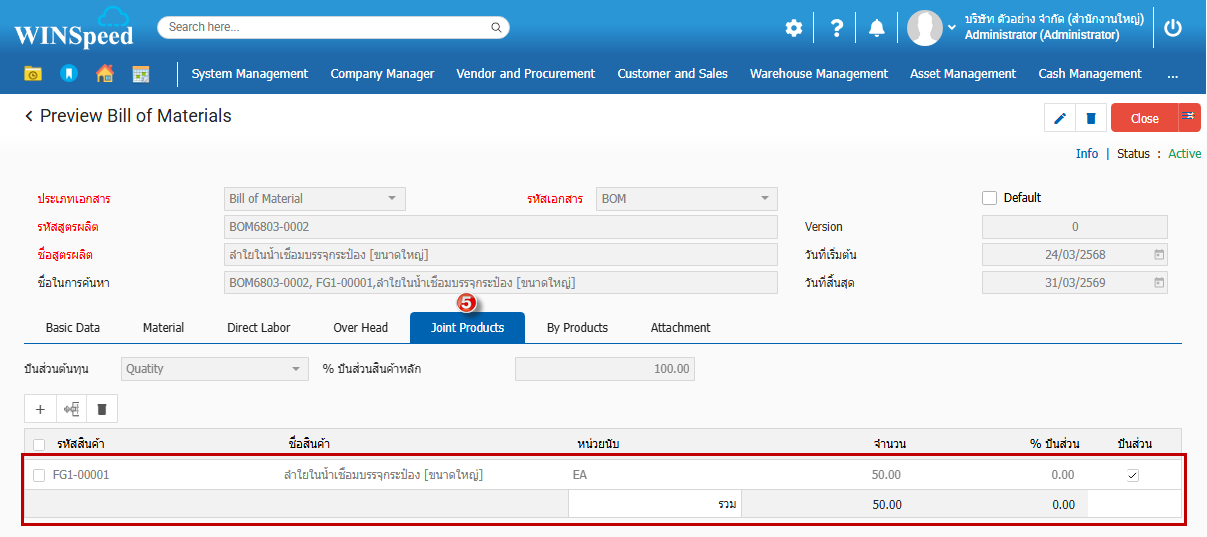Click the power logout icon
The height and width of the screenshot is (537, 1207).
pyautogui.click(x=1173, y=28)
